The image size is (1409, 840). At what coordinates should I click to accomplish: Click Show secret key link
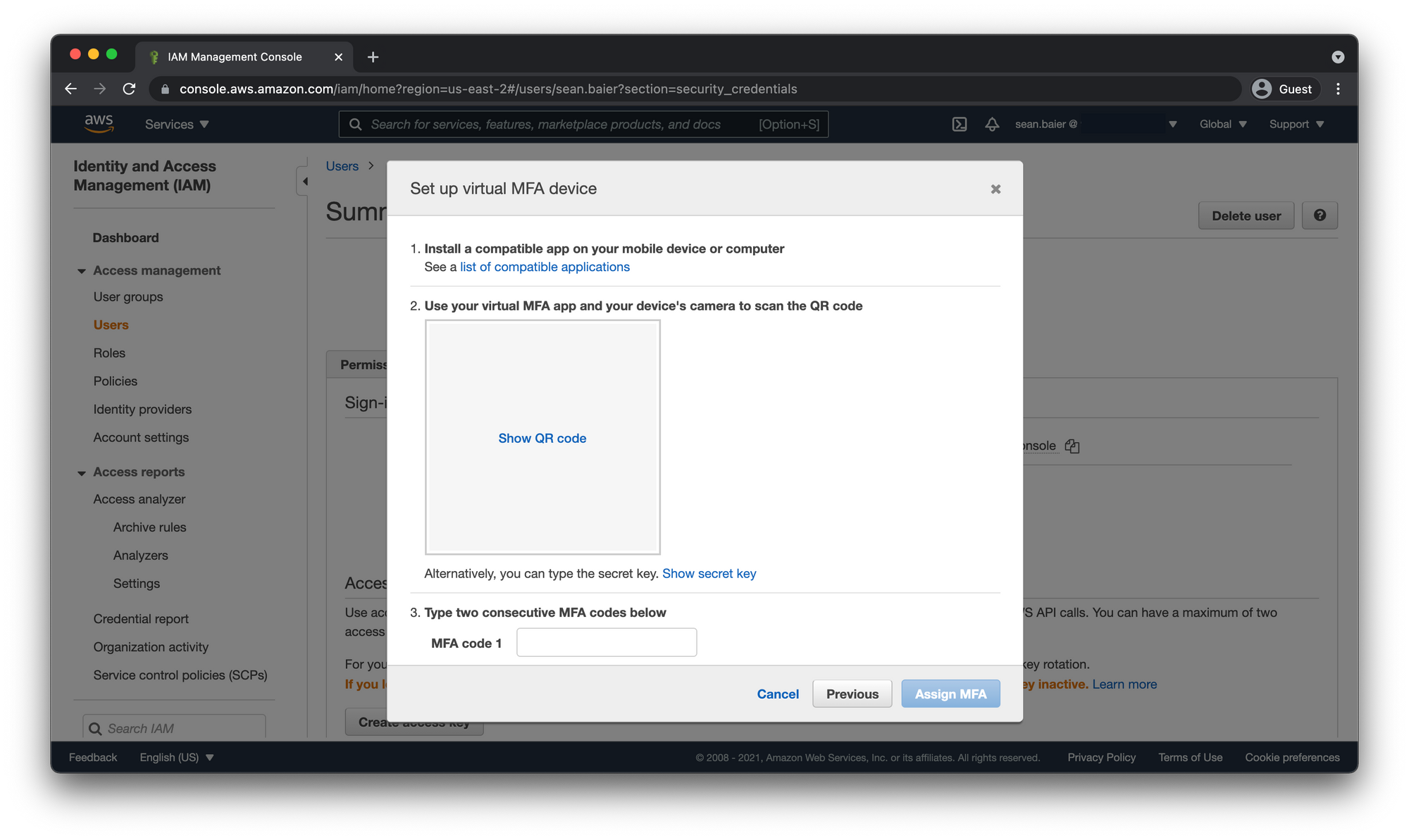point(709,573)
